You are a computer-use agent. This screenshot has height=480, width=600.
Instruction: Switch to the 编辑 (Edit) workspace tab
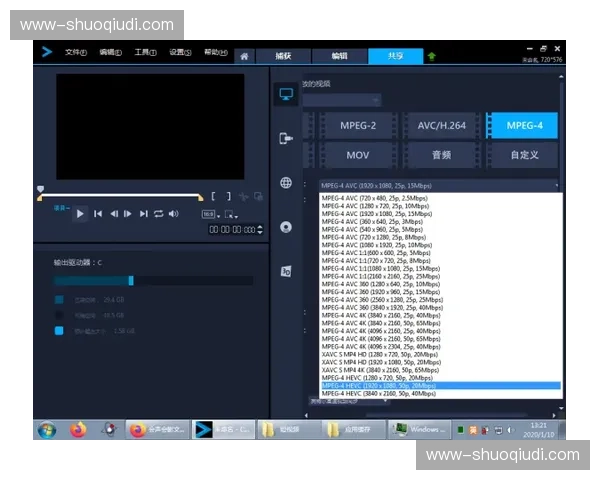click(339, 56)
